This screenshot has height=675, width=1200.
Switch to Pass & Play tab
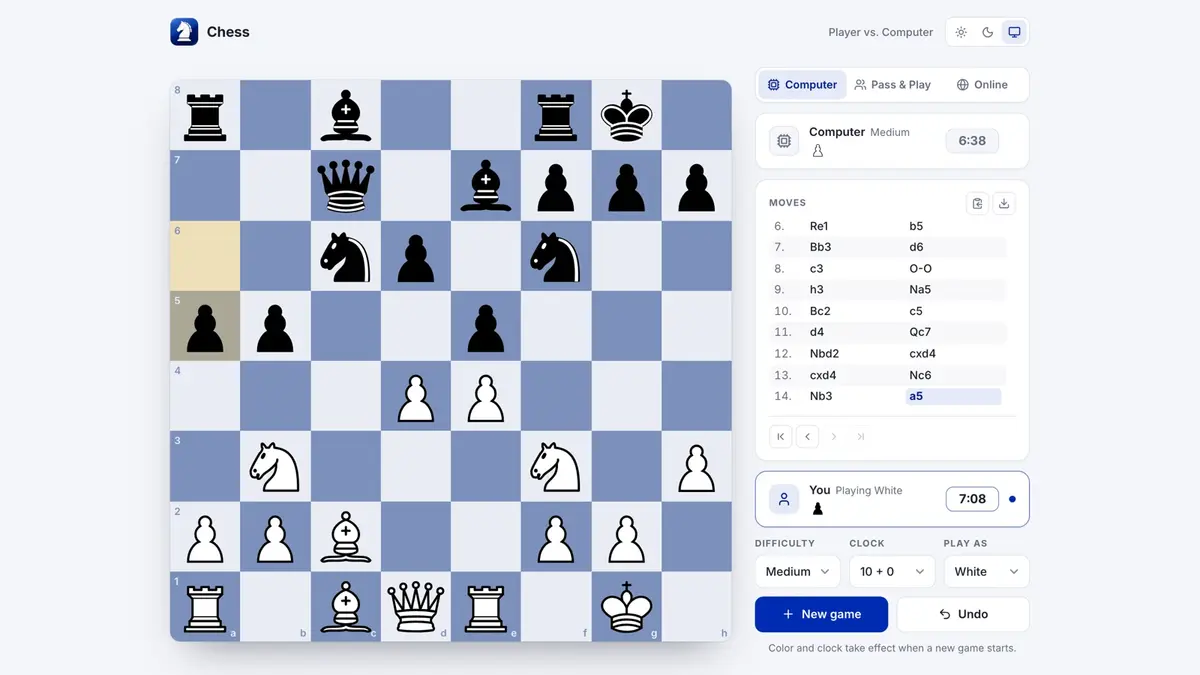[893, 85]
